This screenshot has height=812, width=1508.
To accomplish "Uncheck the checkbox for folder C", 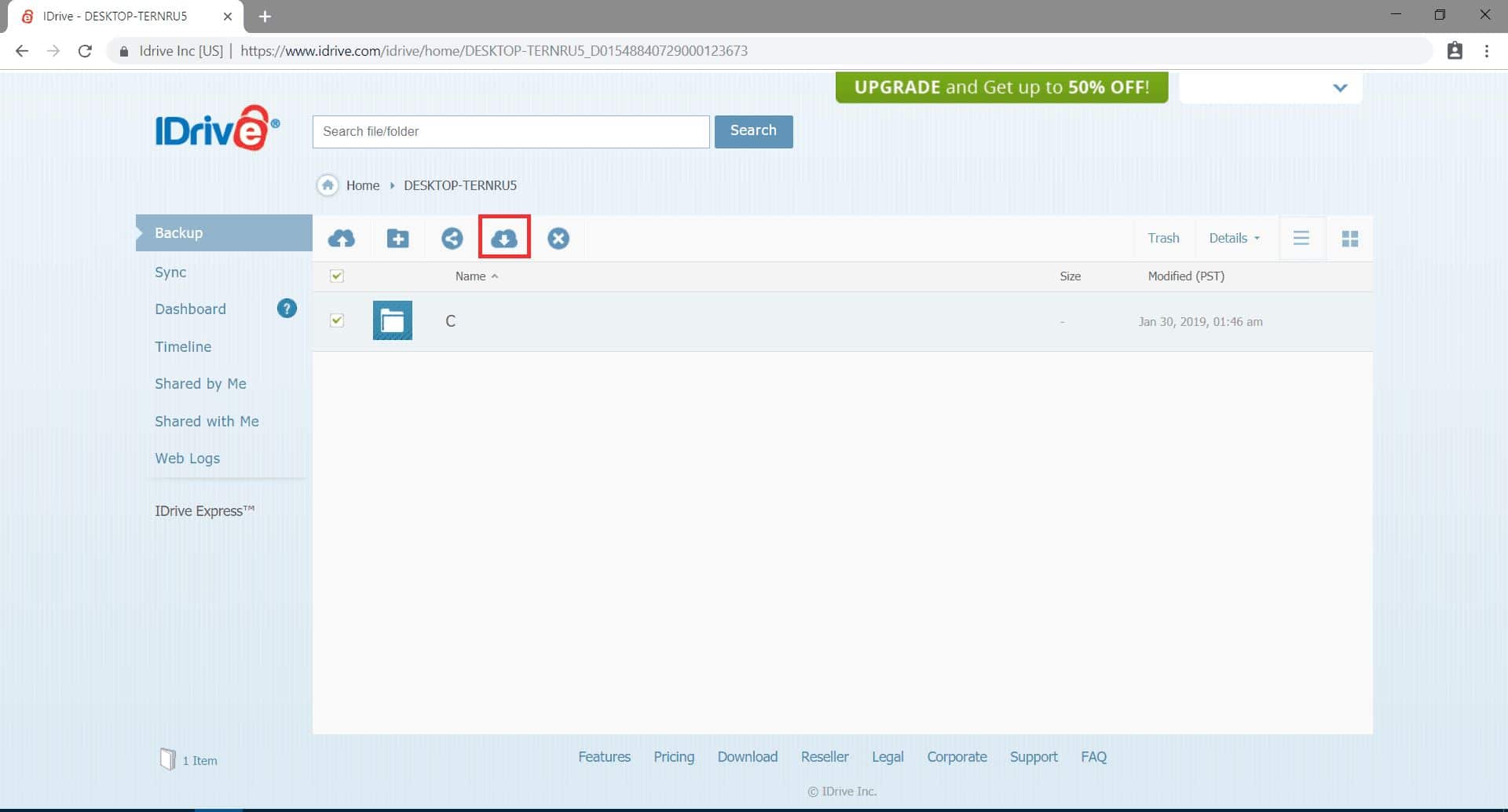I will tap(337, 320).
